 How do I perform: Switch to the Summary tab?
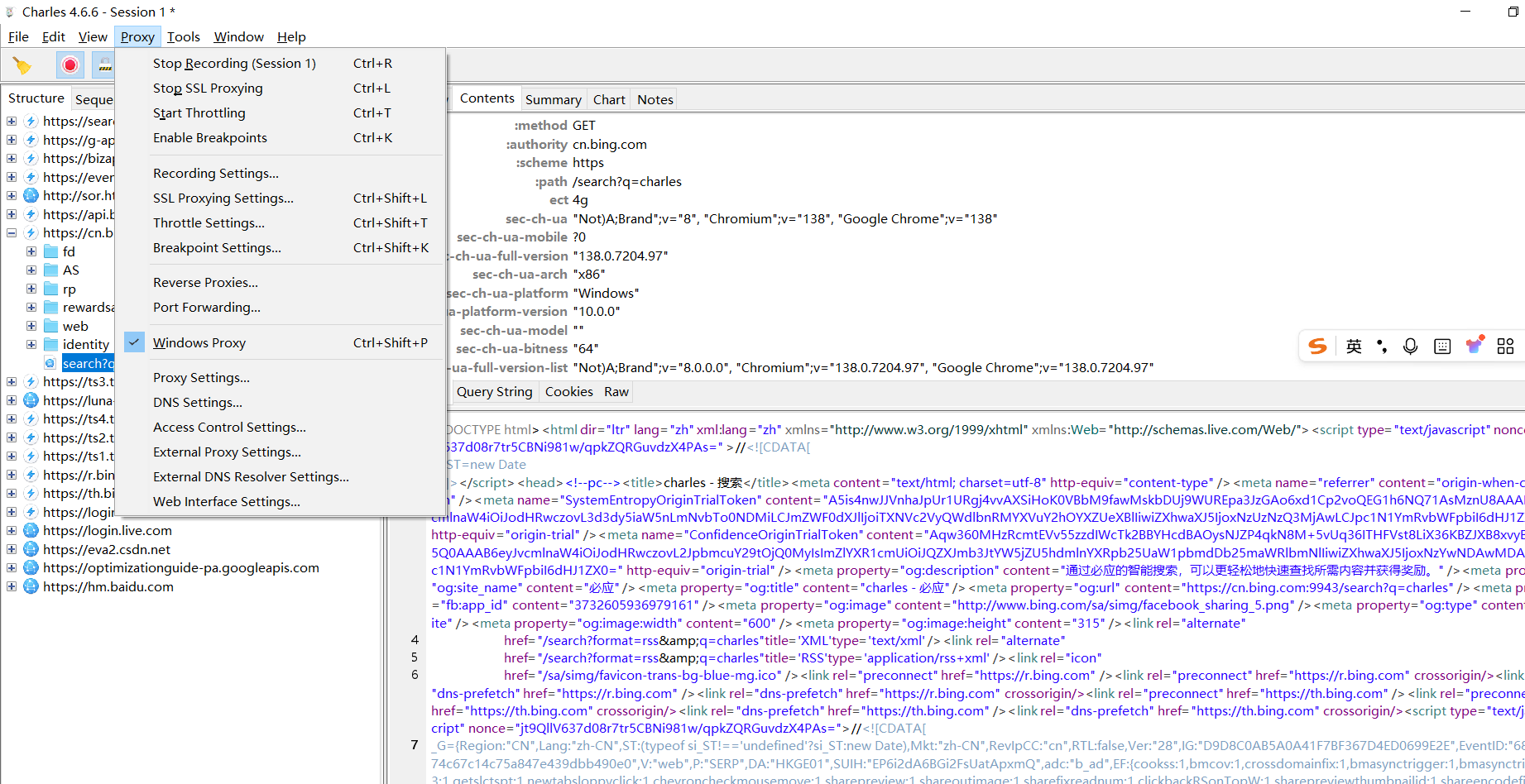pyautogui.click(x=553, y=99)
